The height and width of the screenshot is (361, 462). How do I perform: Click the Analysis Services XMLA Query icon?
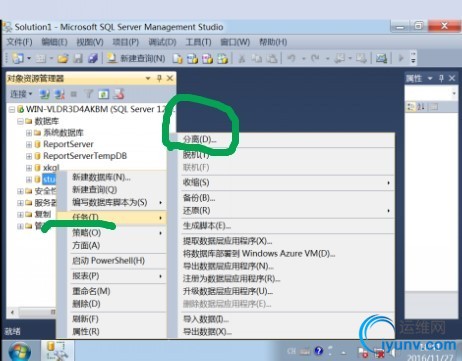[x=222, y=59]
